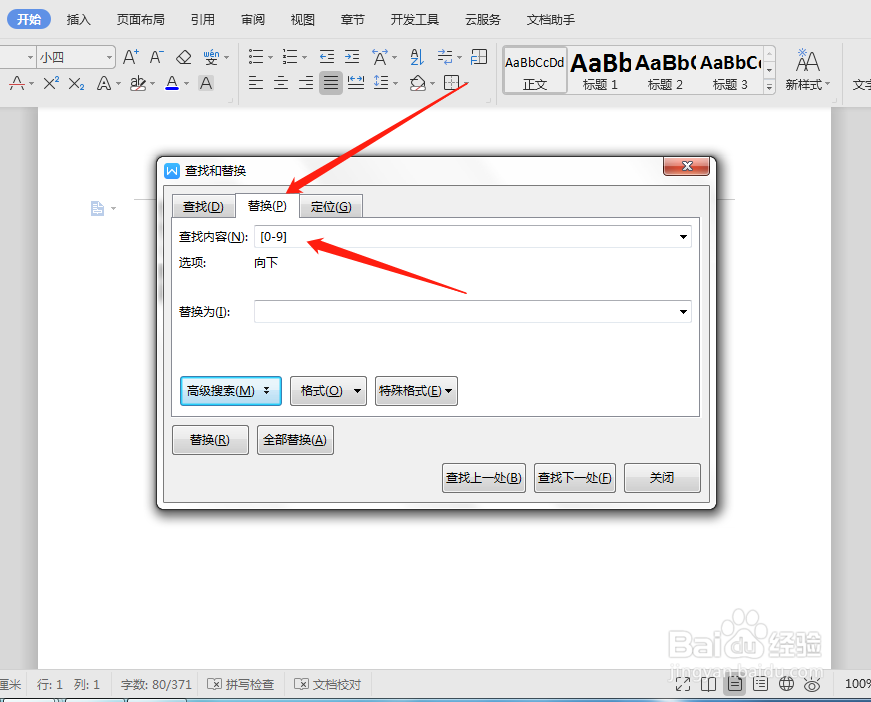Open the 引用 ribbon tab
This screenshot has width=871, height=702.
point(203,19)
